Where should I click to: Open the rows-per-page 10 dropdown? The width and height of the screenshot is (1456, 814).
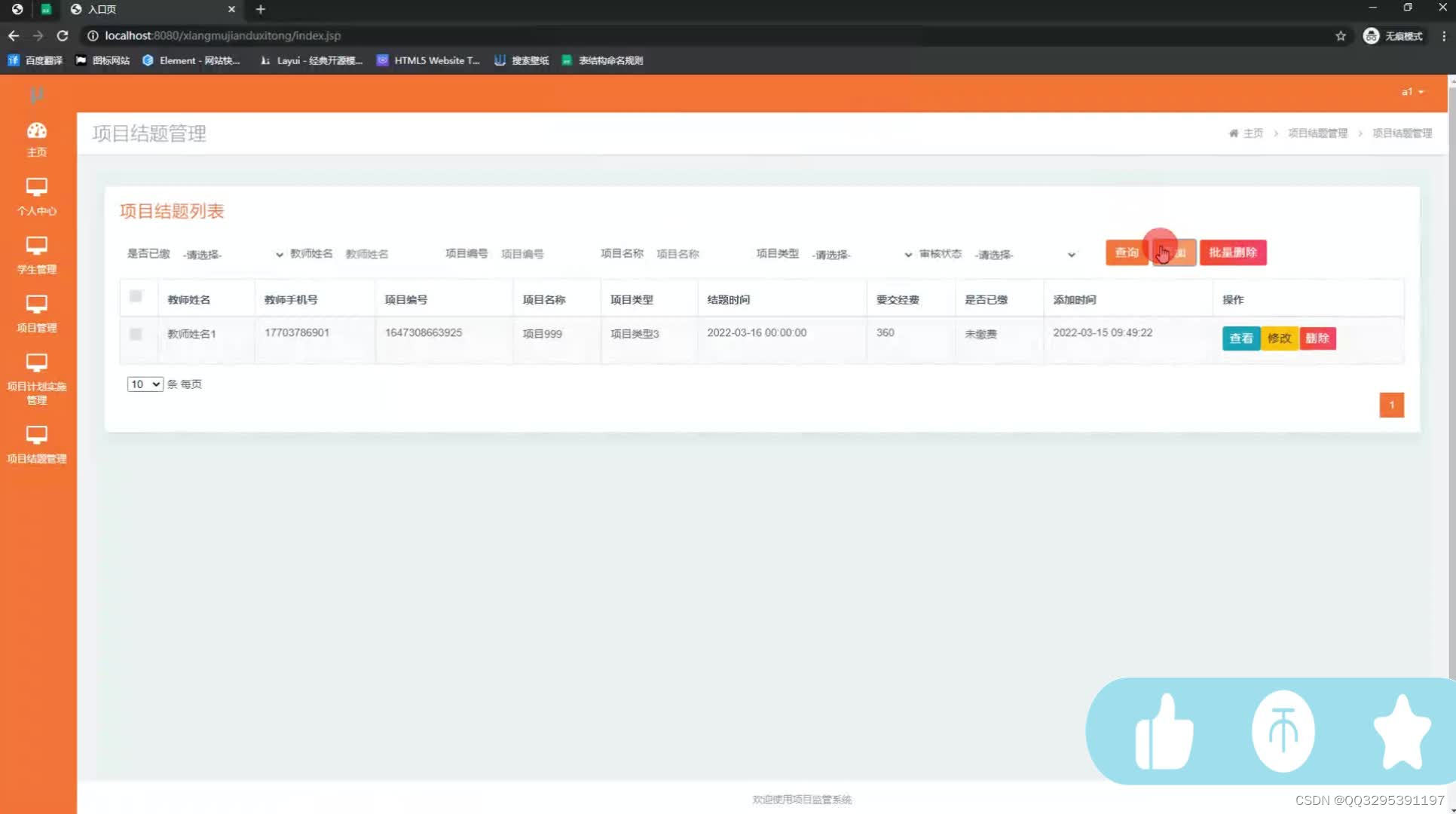tap(145, 384)
